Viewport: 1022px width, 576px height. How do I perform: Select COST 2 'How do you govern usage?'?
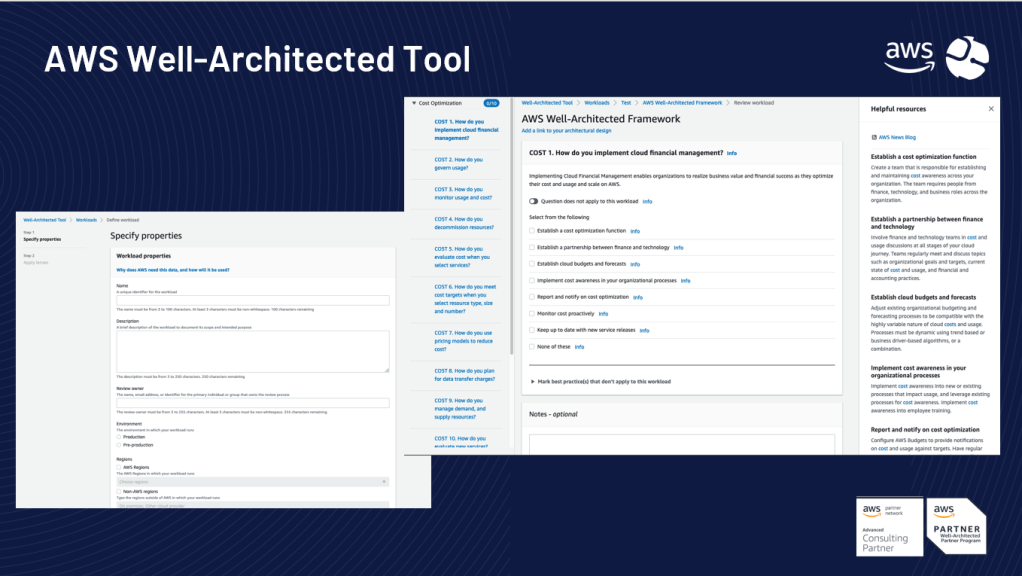[459, 164]
